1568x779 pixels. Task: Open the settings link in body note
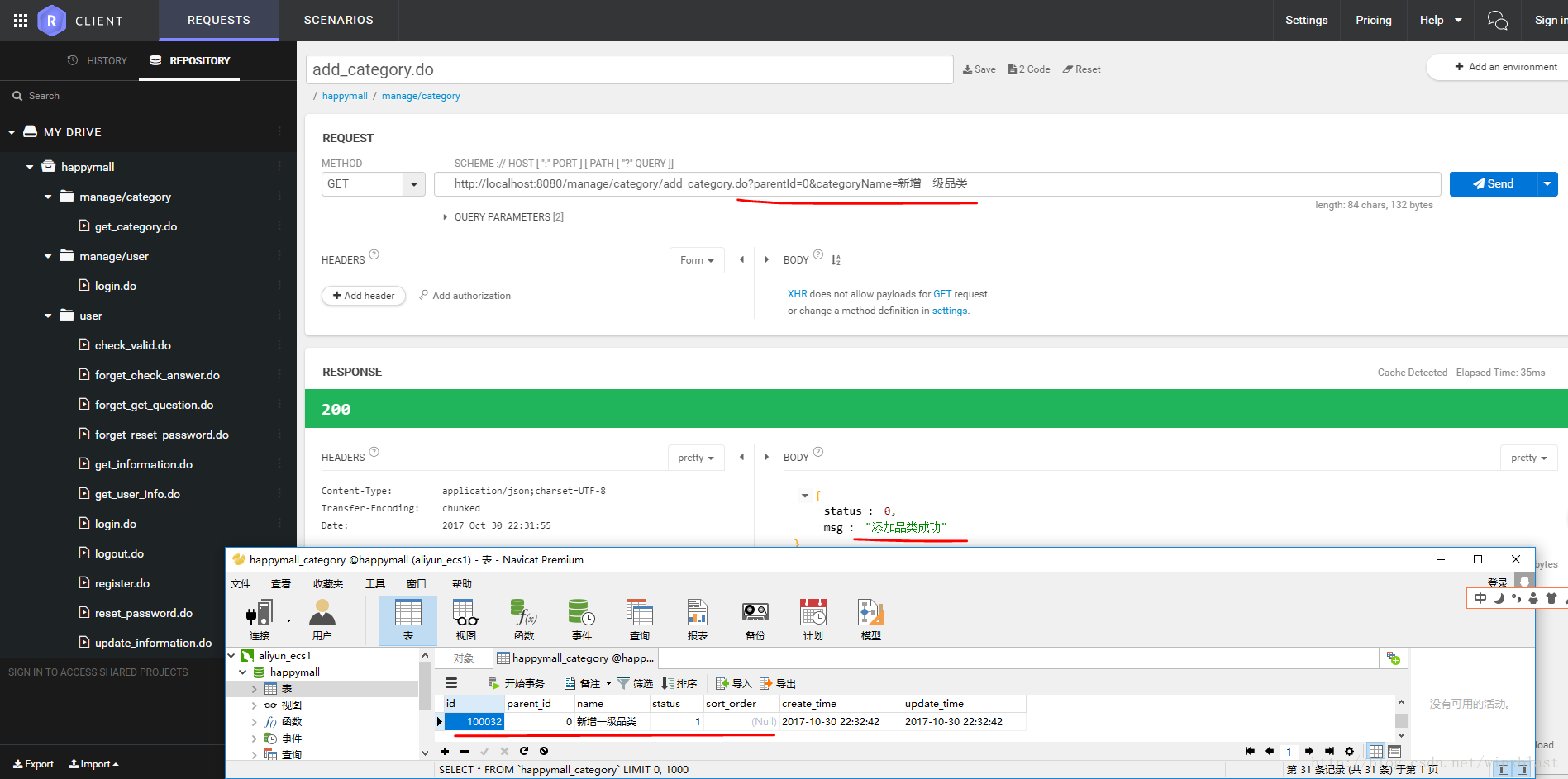pos(950,311)
